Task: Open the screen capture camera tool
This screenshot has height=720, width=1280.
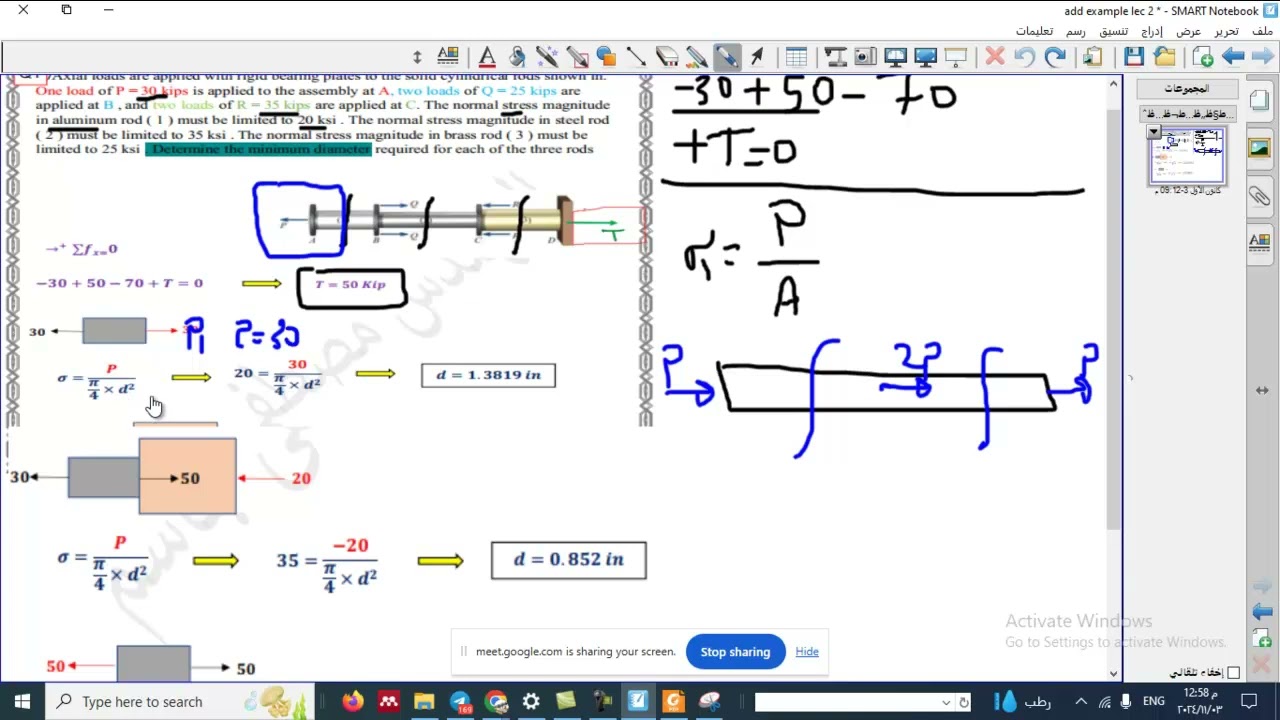Action: (865, 57)
